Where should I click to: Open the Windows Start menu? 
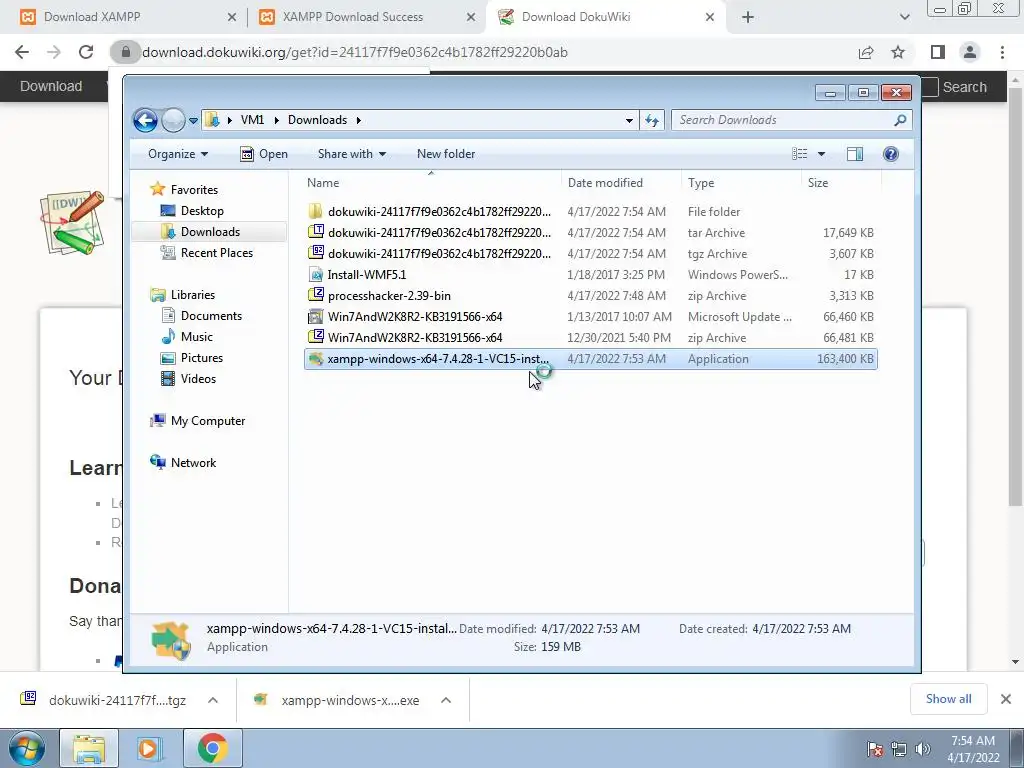click(x=27, y=748)
